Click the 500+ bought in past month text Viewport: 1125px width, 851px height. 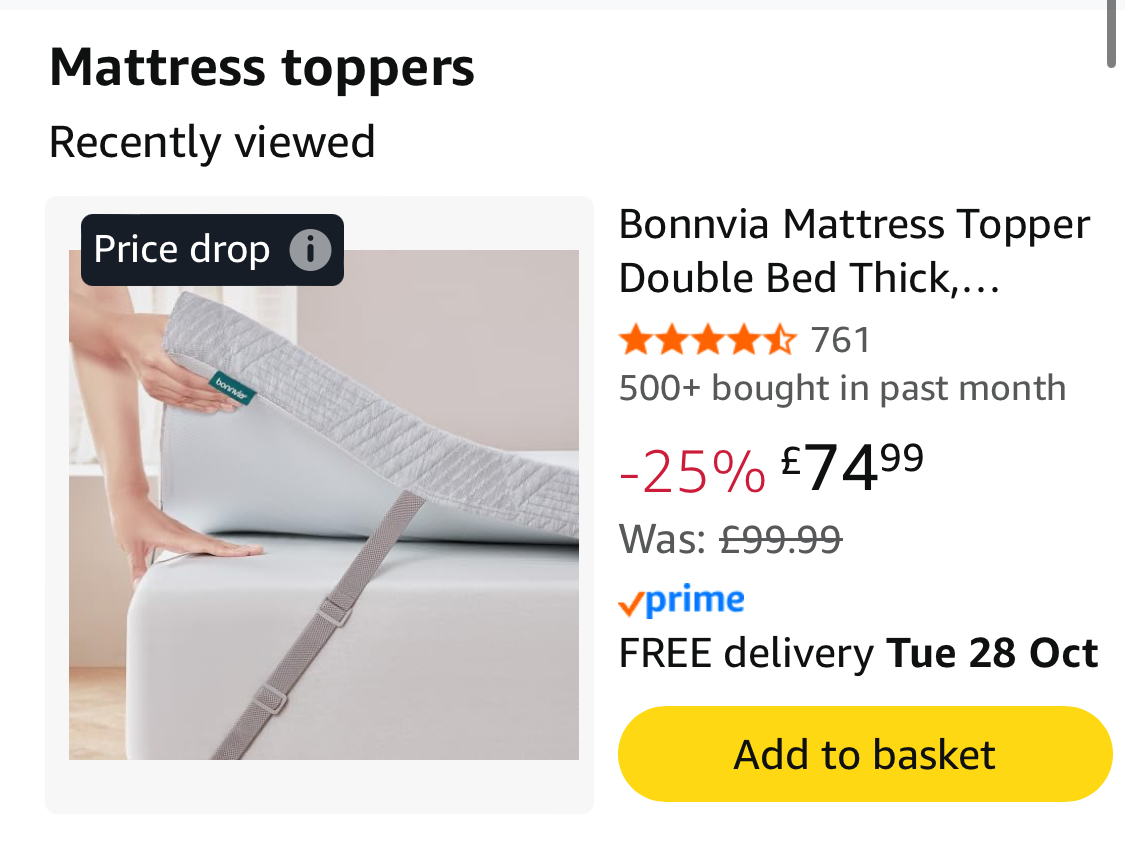pyautogui.click(x=842, y=388)
